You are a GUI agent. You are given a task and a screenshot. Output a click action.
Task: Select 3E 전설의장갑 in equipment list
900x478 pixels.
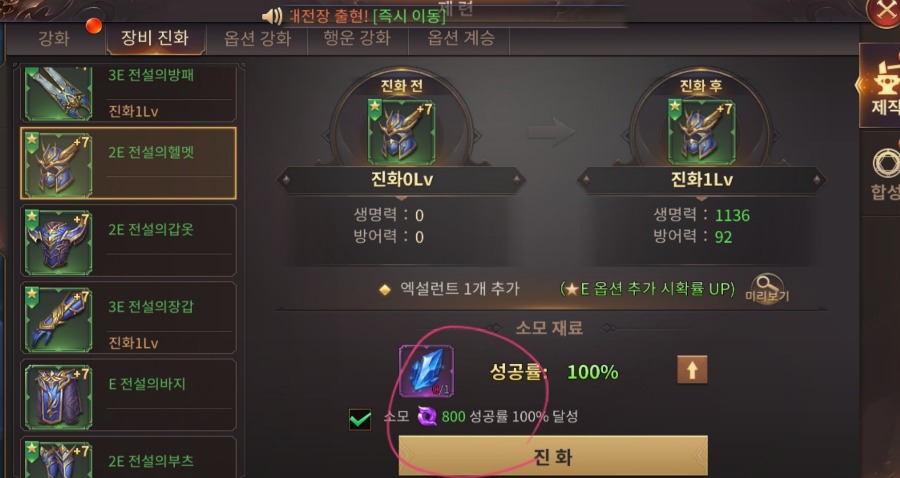[x=129, y=317]
